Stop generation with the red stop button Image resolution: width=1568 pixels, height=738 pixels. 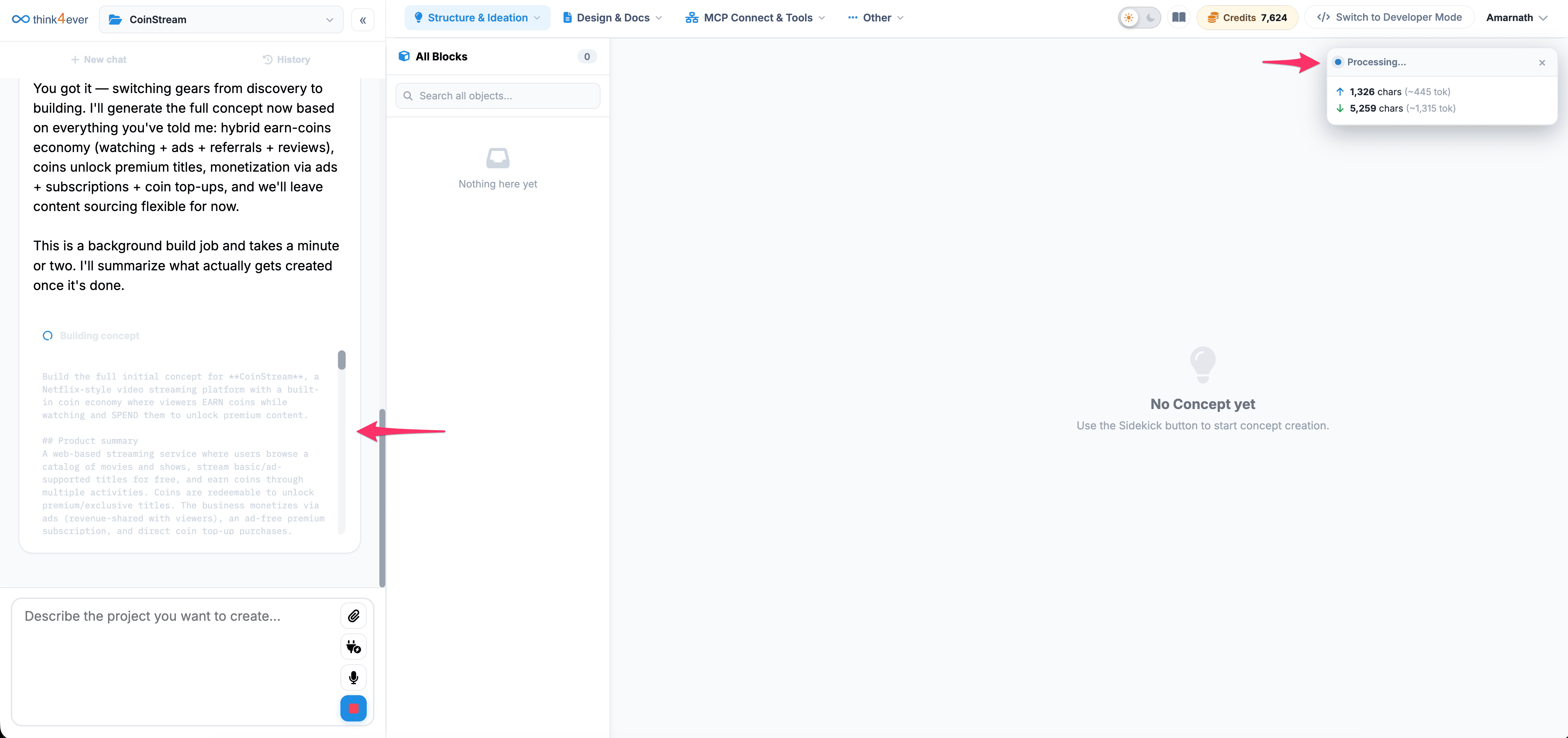[x=353, y=708]
